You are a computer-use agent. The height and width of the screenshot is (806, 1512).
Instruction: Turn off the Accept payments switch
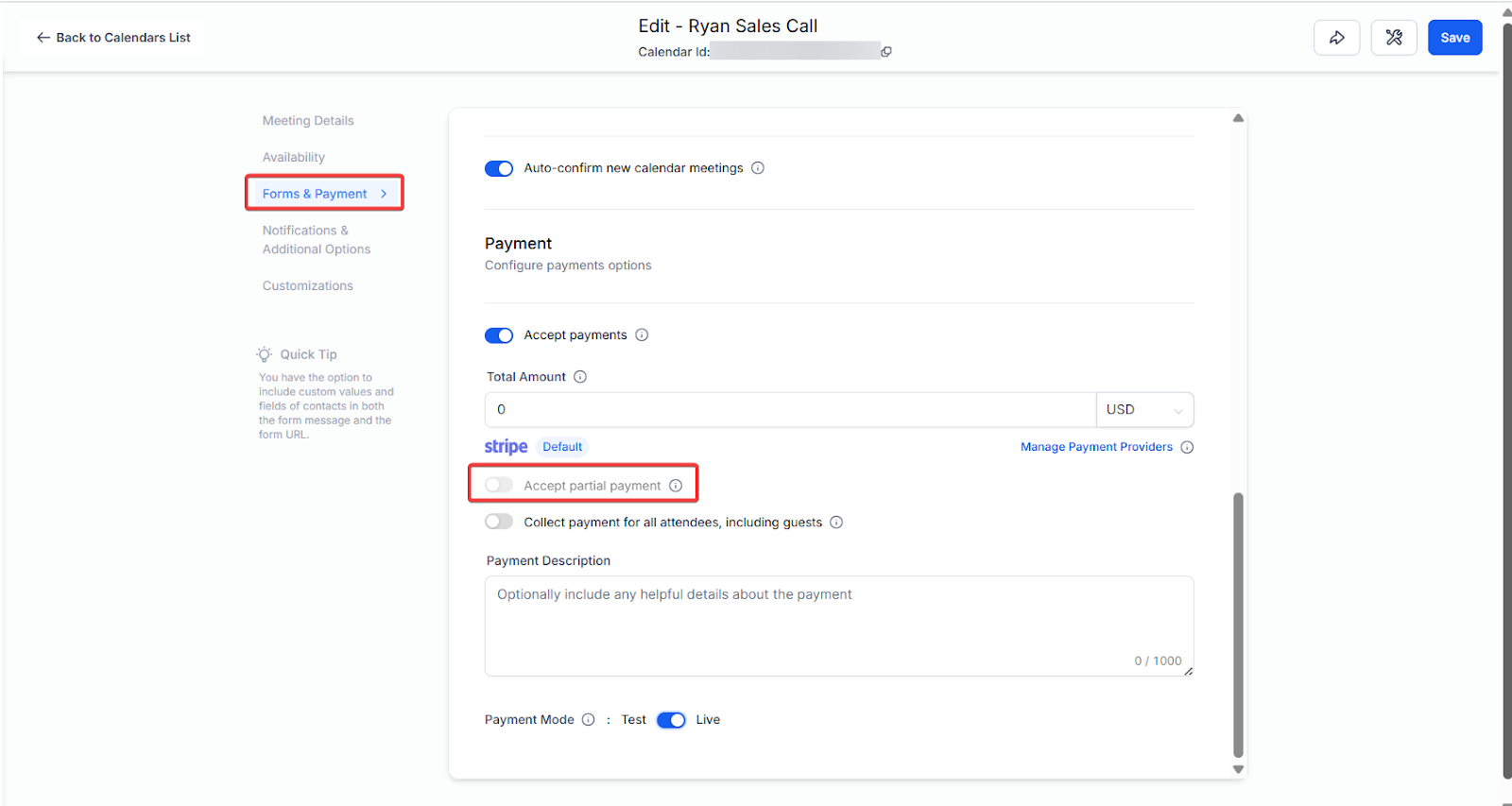point(499,335)
